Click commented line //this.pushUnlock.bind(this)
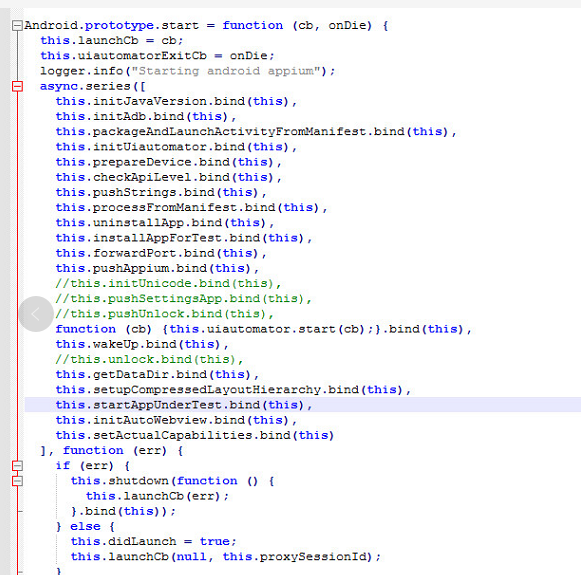The width and height of the screenshot is (581, 575). [165, 314]
